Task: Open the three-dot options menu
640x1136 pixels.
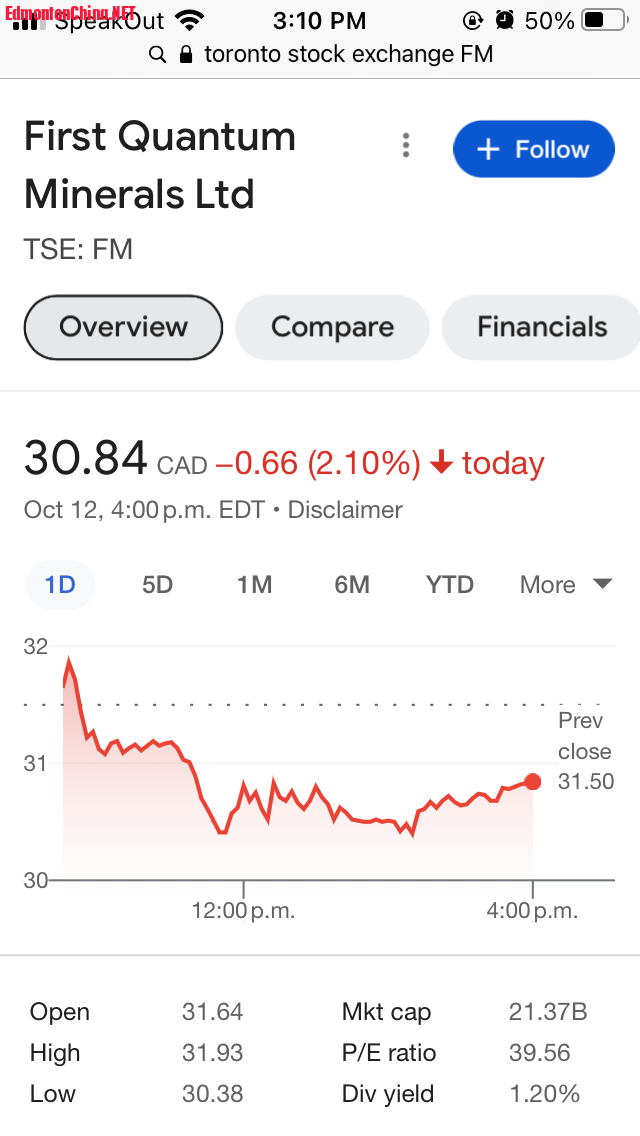Action: (406, 146)
